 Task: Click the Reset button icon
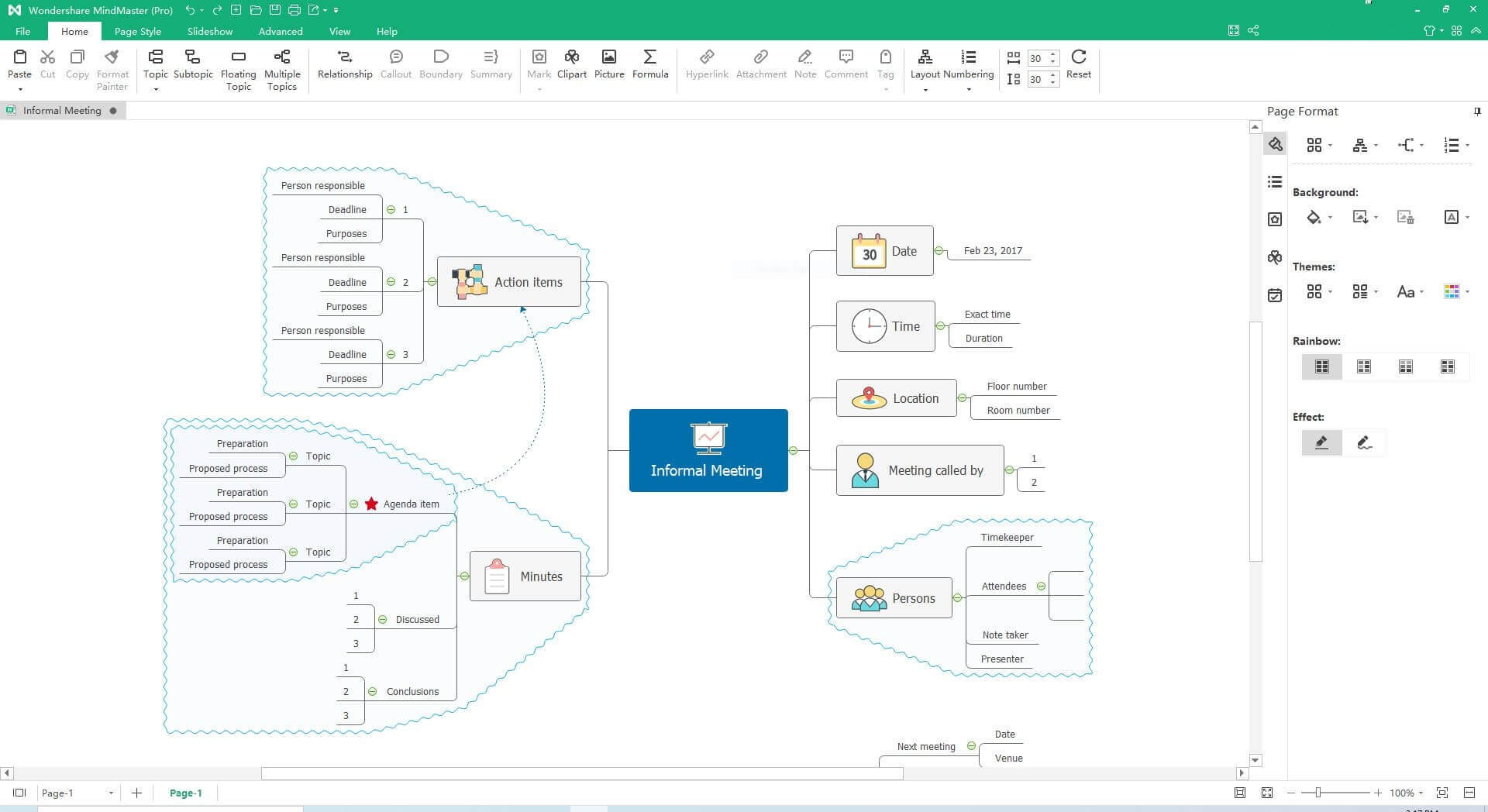[x=1078, y=57]
